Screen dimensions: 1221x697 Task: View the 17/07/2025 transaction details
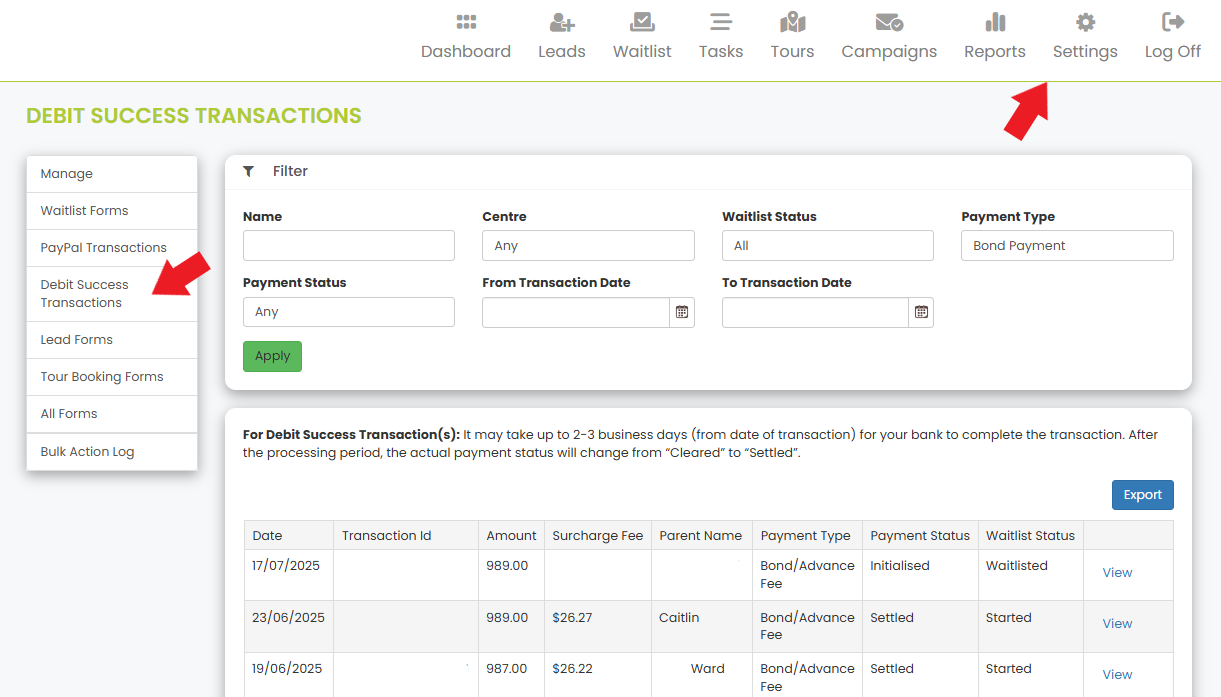pyautogui.click(x=1117, y=572)
